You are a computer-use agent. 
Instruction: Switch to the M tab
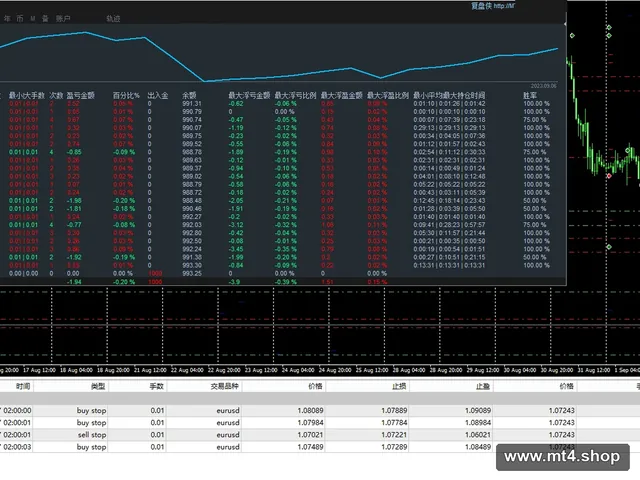(33, 18)
